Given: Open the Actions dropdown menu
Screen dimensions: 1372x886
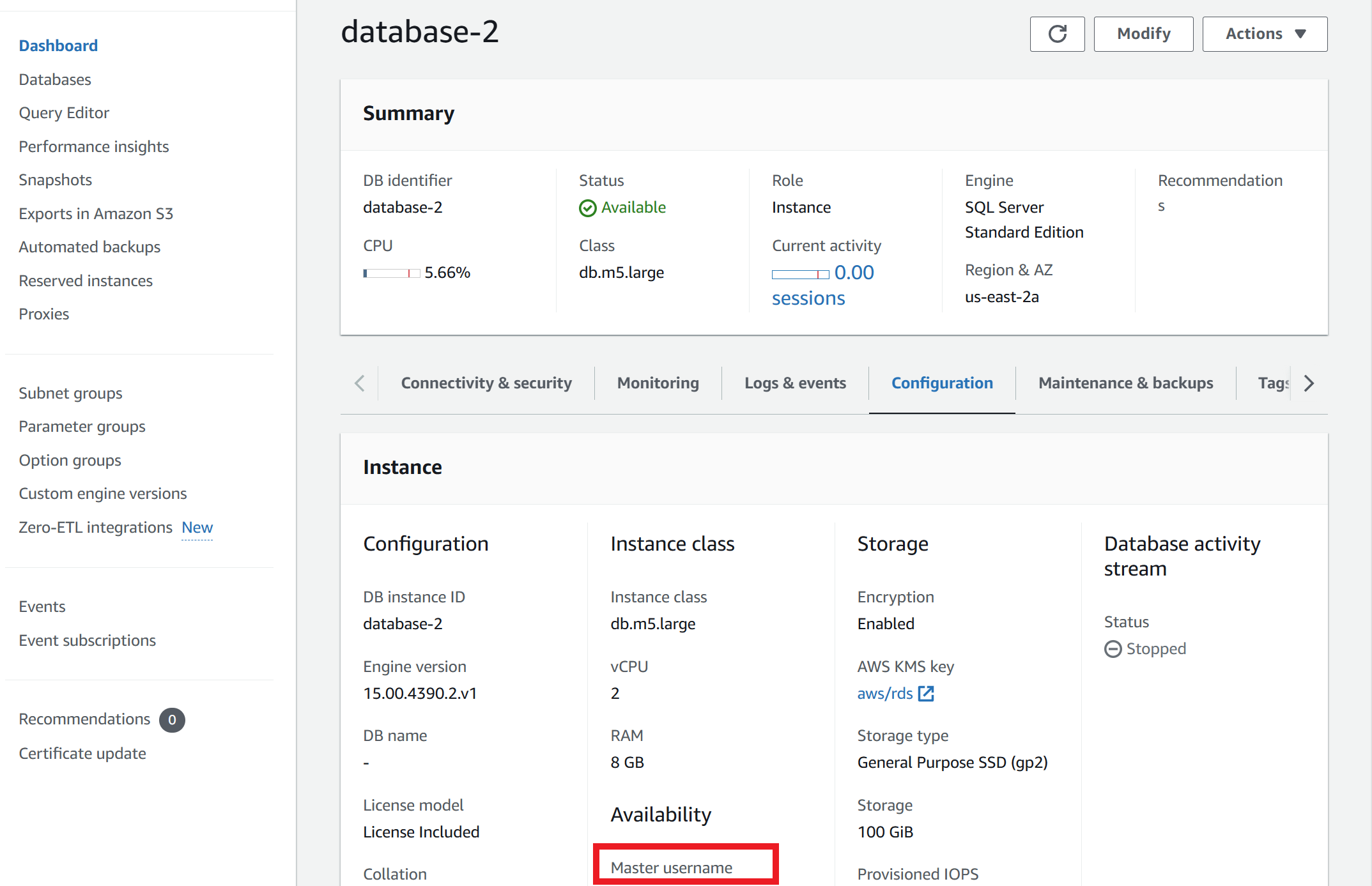Looking at the screenshot, I should click(1264, 34).
